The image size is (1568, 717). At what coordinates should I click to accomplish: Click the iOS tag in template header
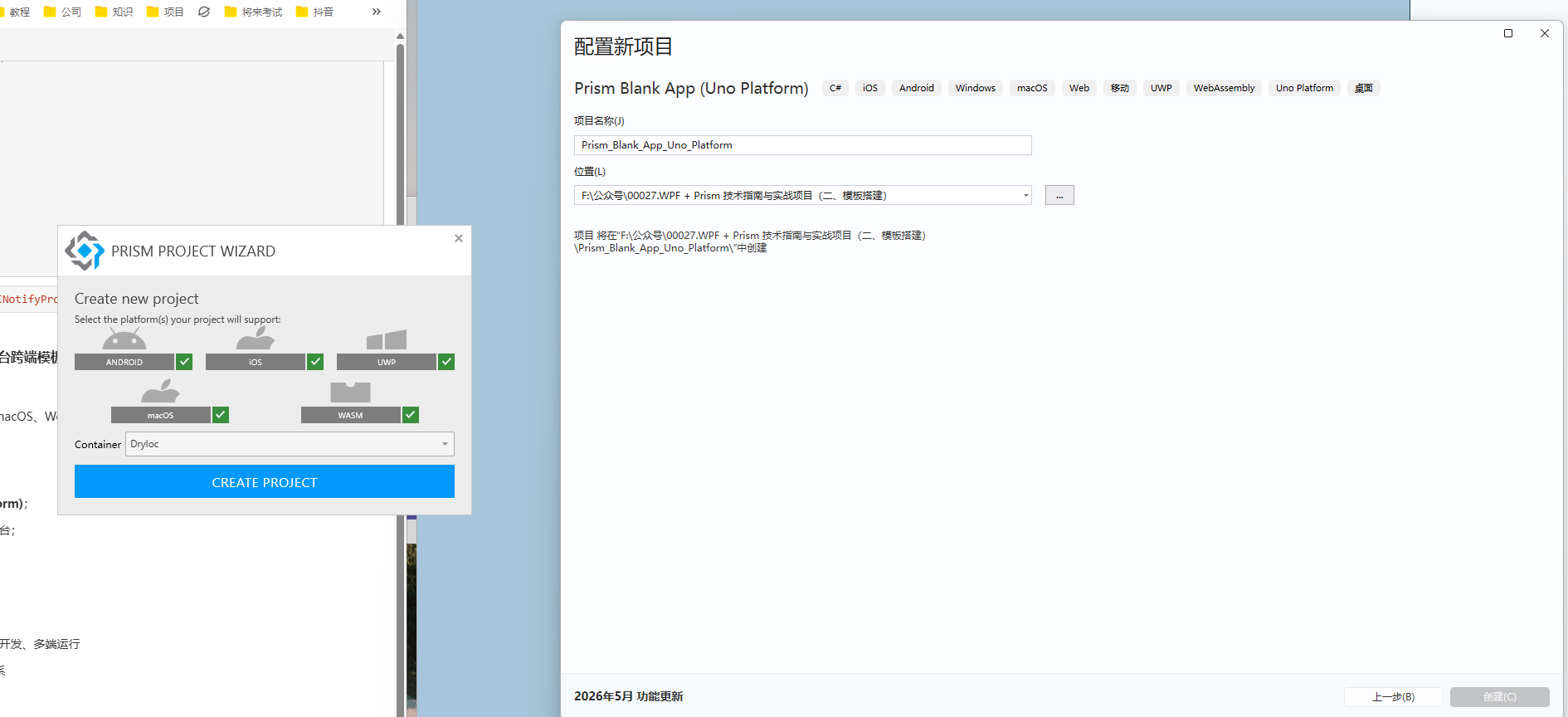point(870,88)
